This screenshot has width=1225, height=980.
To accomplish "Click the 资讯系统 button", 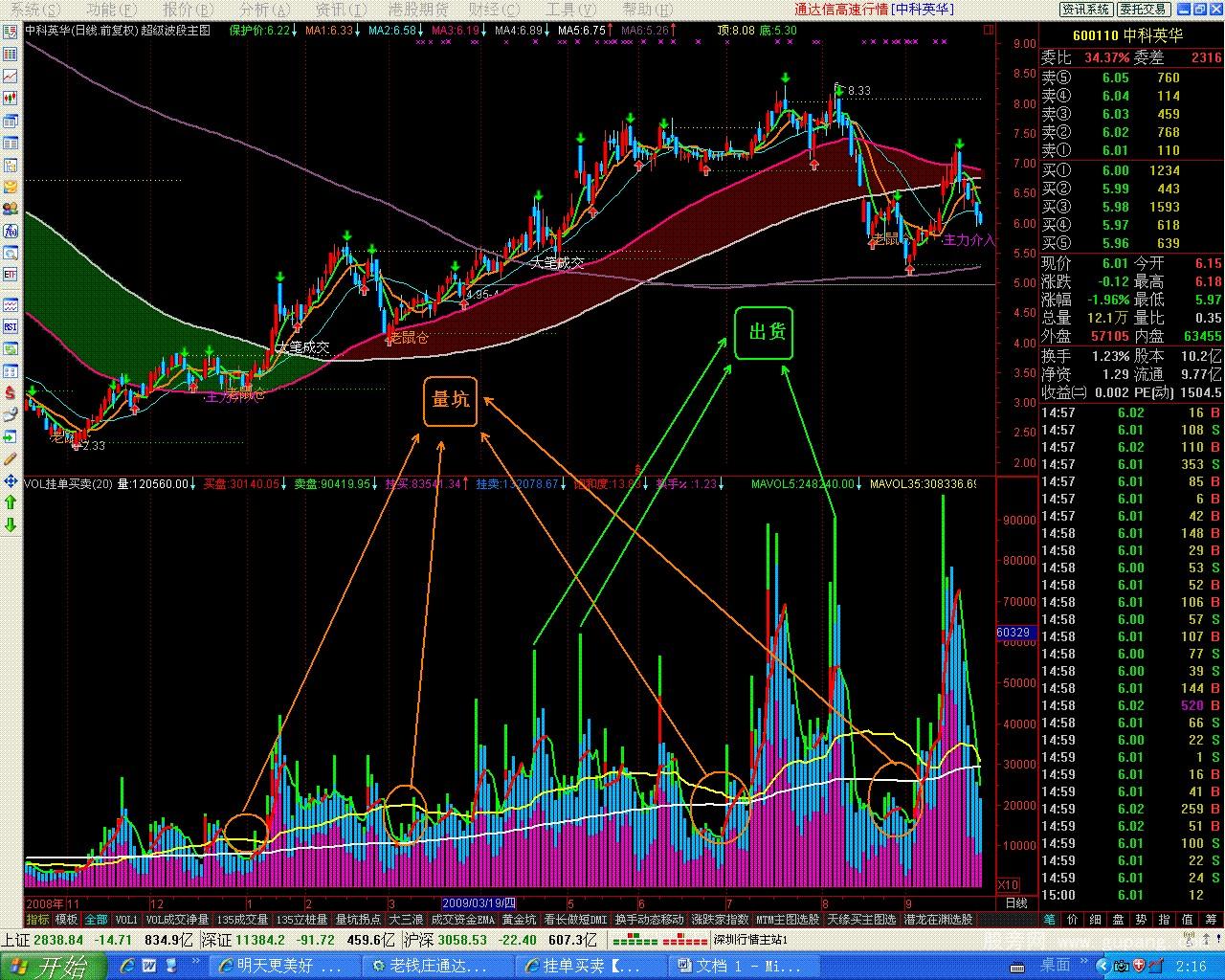I will [x=1086, y=9].
